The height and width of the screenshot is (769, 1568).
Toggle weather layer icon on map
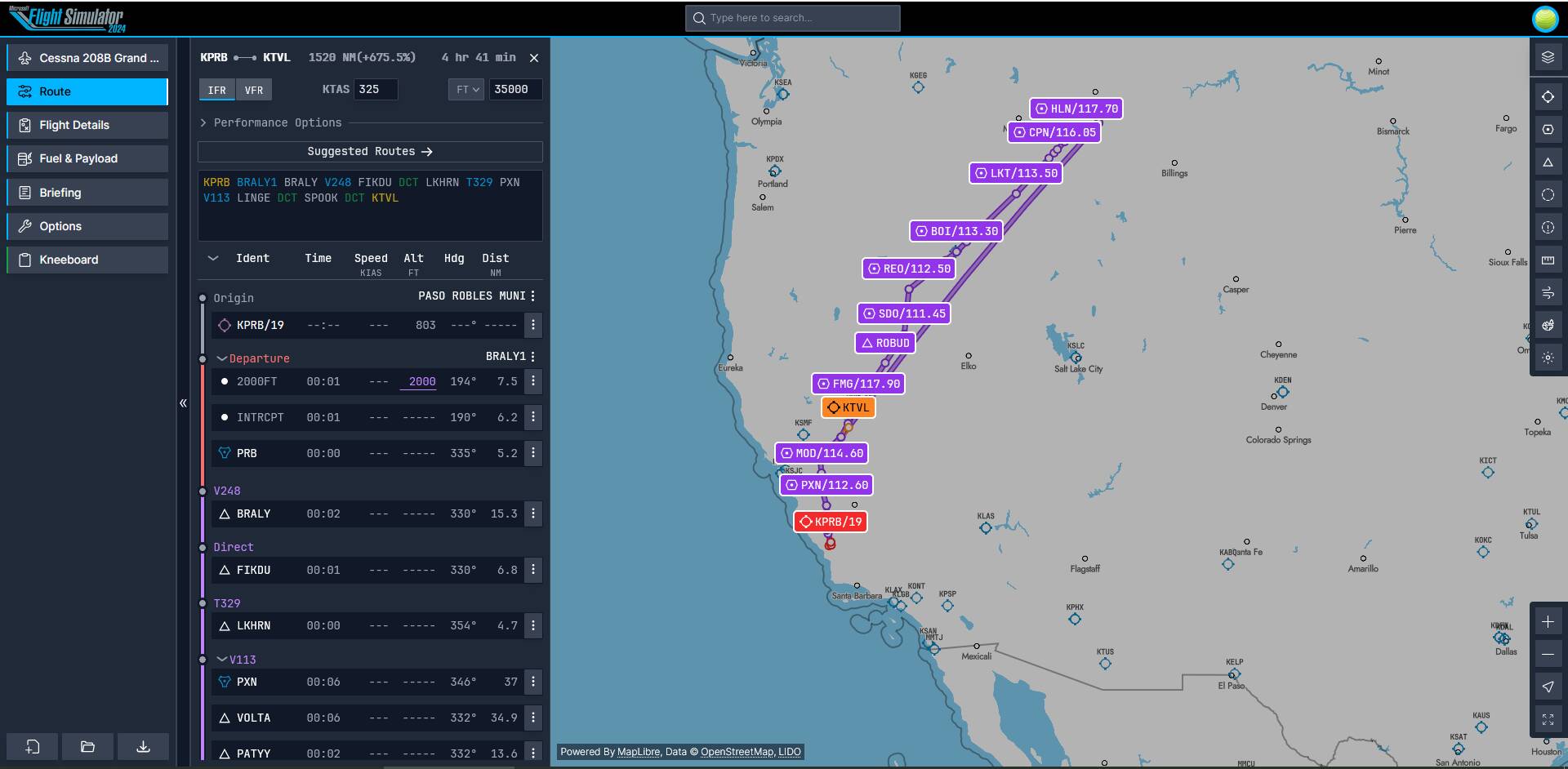pos(1548,325)
